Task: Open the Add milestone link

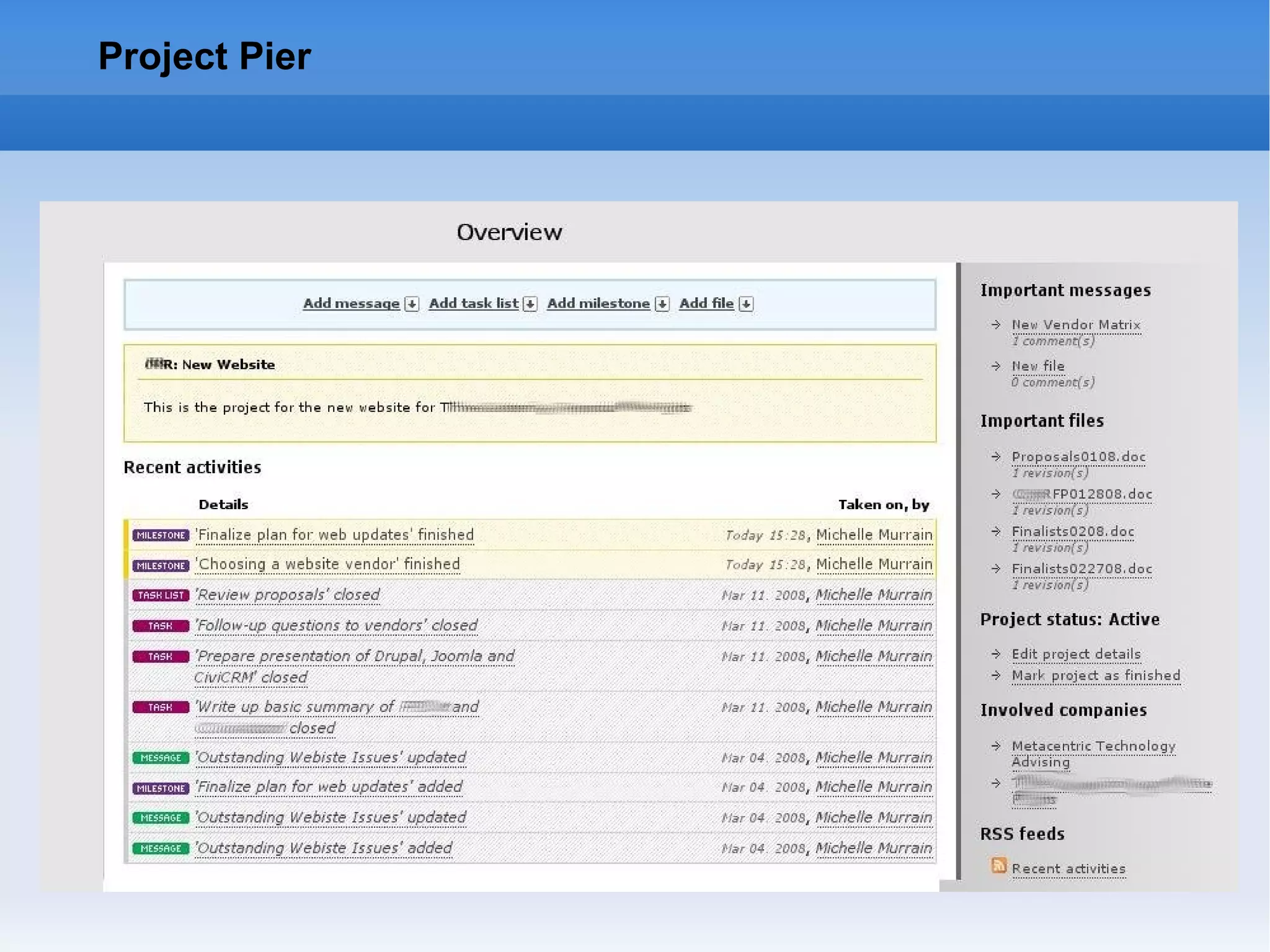Action: [x=598, y=303]
